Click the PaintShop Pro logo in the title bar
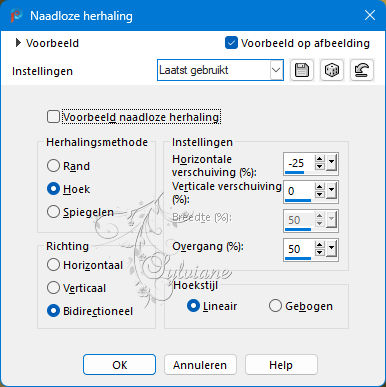Viewport: 386px width, 387px height. (x=16, y=16)
